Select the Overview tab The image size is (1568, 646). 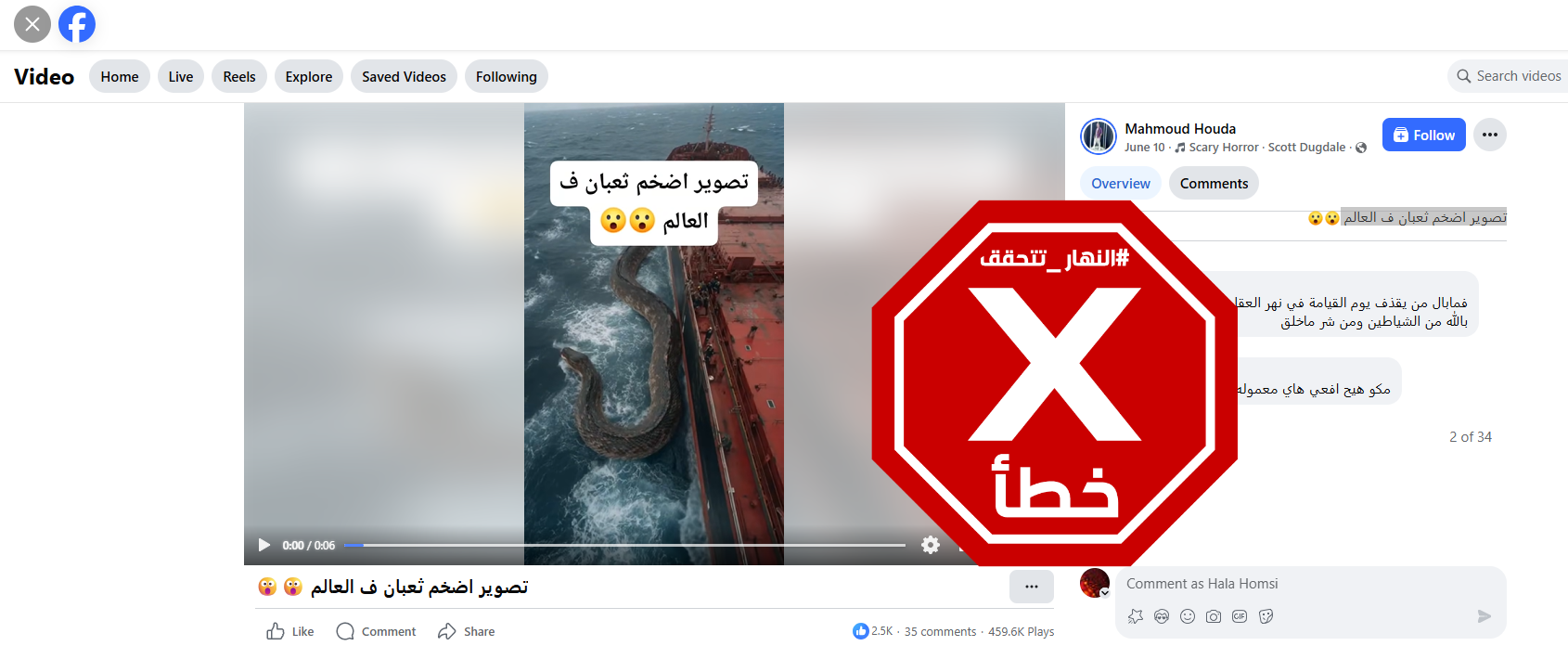(x=1121, y=183)
